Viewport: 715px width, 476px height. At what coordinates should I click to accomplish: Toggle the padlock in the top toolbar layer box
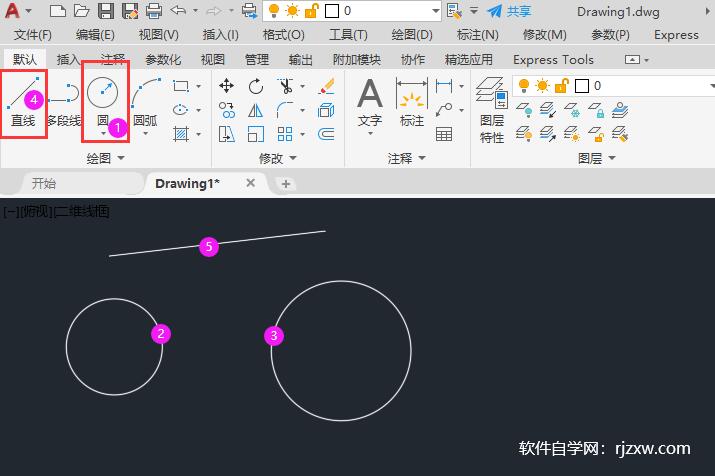point(311,10)
